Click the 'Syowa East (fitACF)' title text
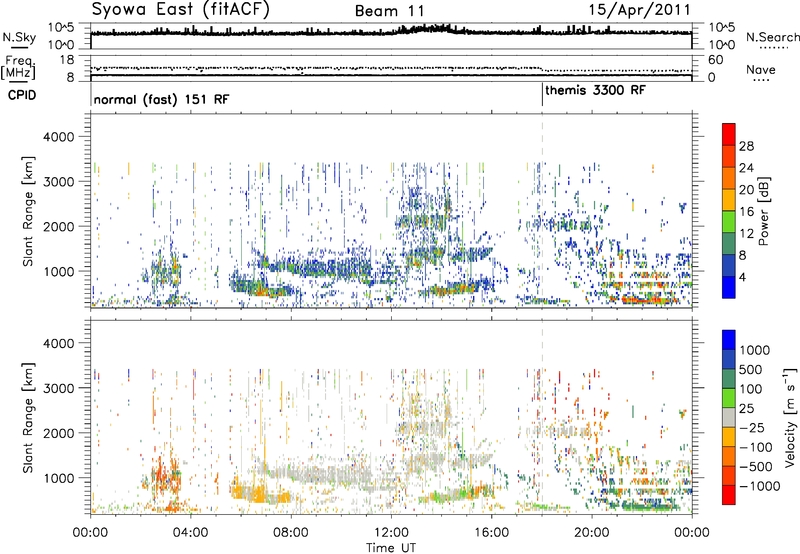800x554 pixels. coord(181,9)
